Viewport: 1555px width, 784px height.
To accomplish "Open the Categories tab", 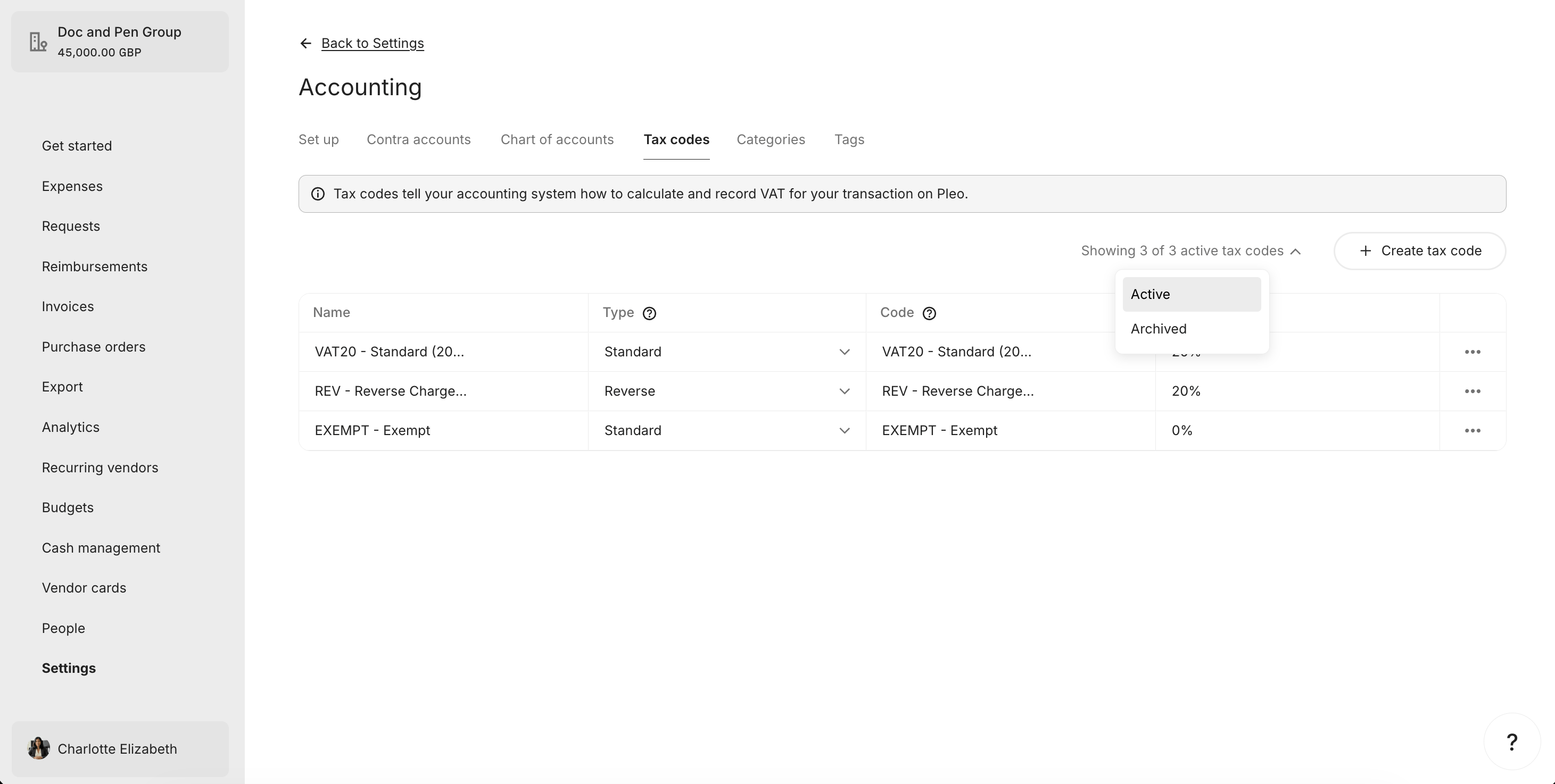I will coord(770,139).
